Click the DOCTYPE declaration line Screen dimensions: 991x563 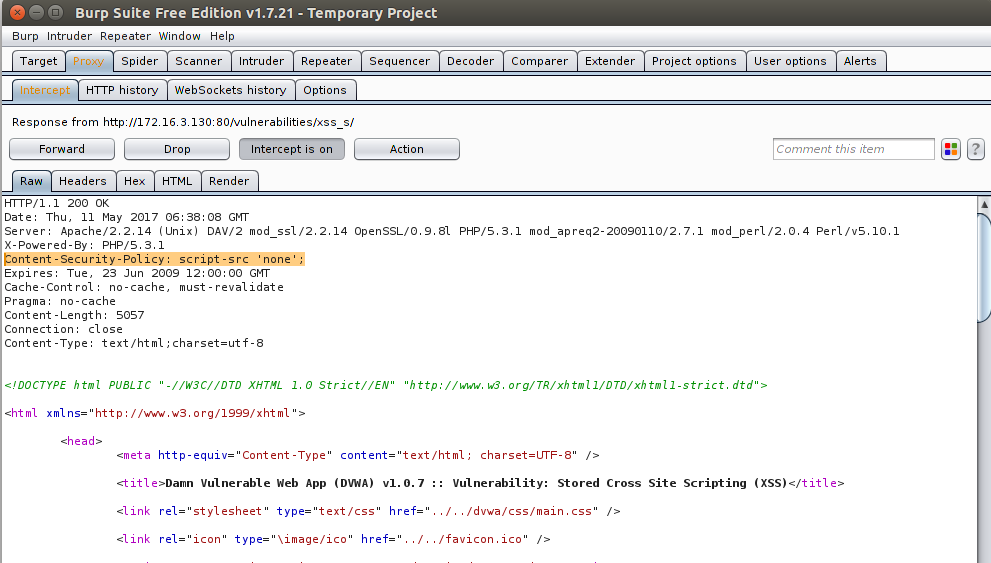click(386, 385)
